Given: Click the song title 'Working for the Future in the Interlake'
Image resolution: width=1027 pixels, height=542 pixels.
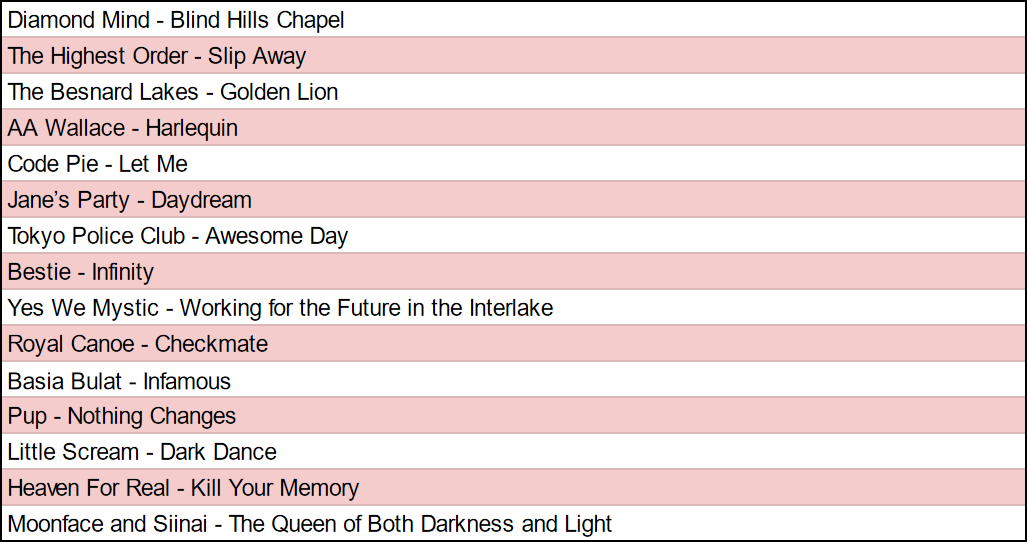Looking at the screenshot, I should click(366, 308).
